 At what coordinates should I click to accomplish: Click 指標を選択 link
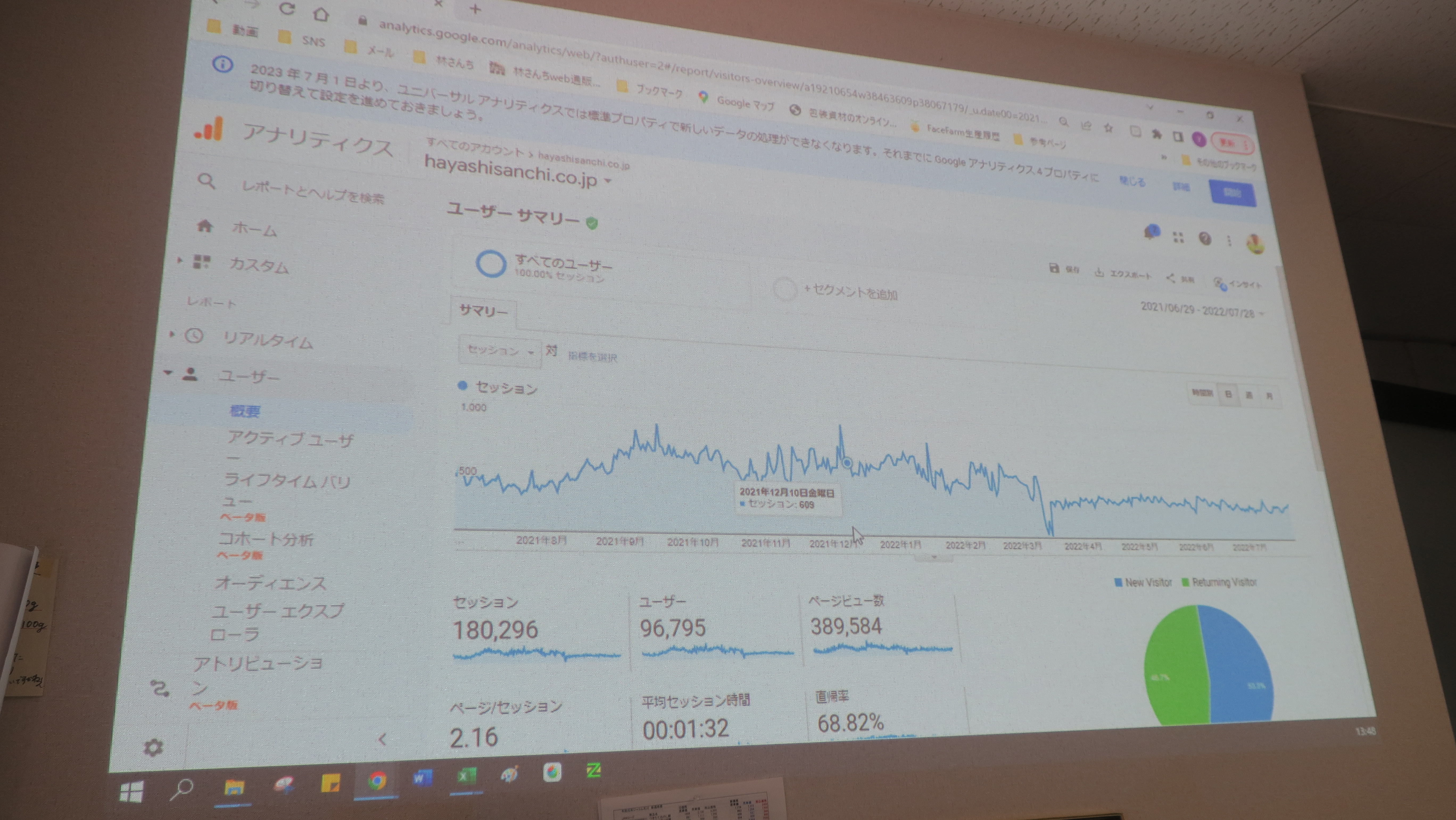[592, 356]
